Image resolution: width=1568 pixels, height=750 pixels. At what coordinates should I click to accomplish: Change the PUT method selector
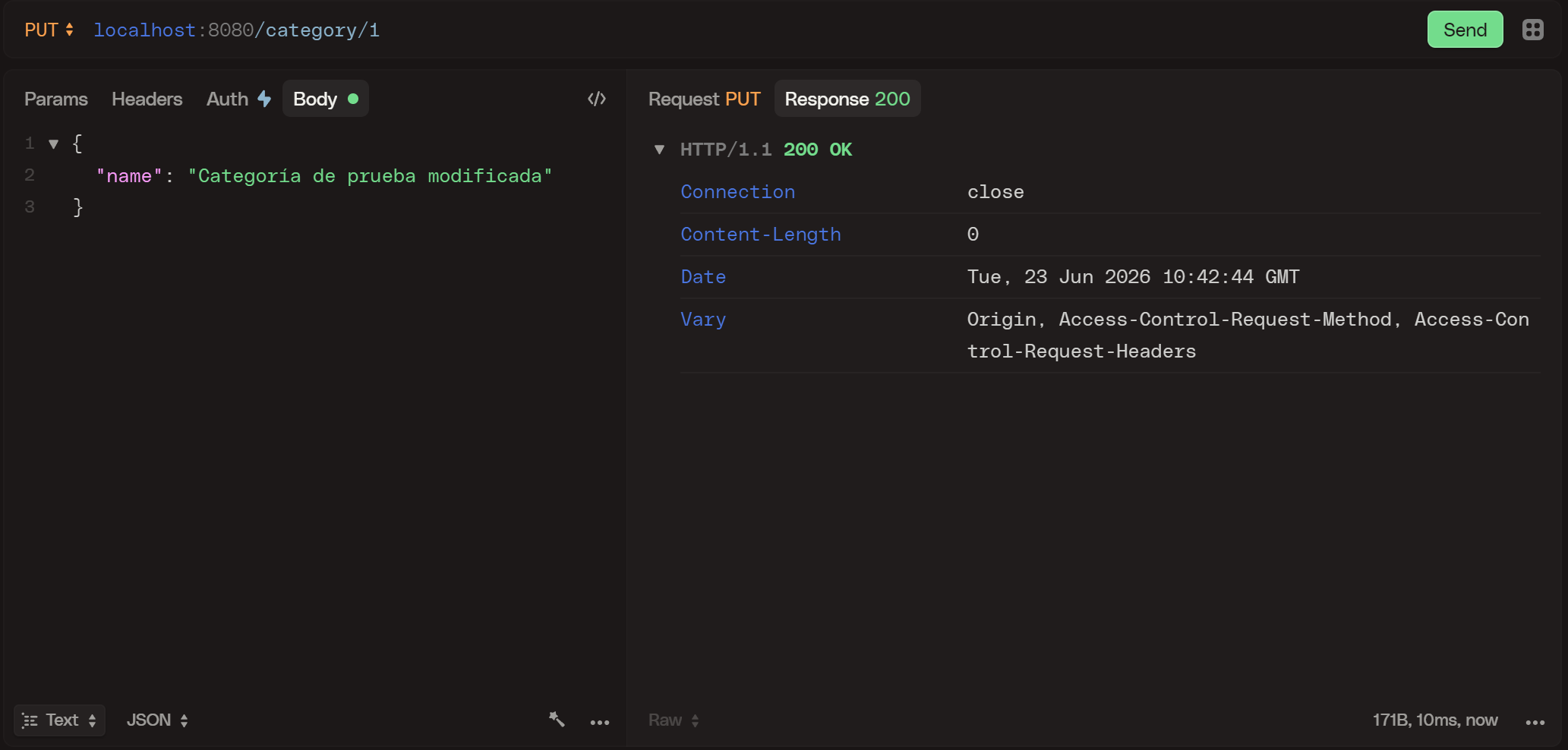(x=49, y=30)
